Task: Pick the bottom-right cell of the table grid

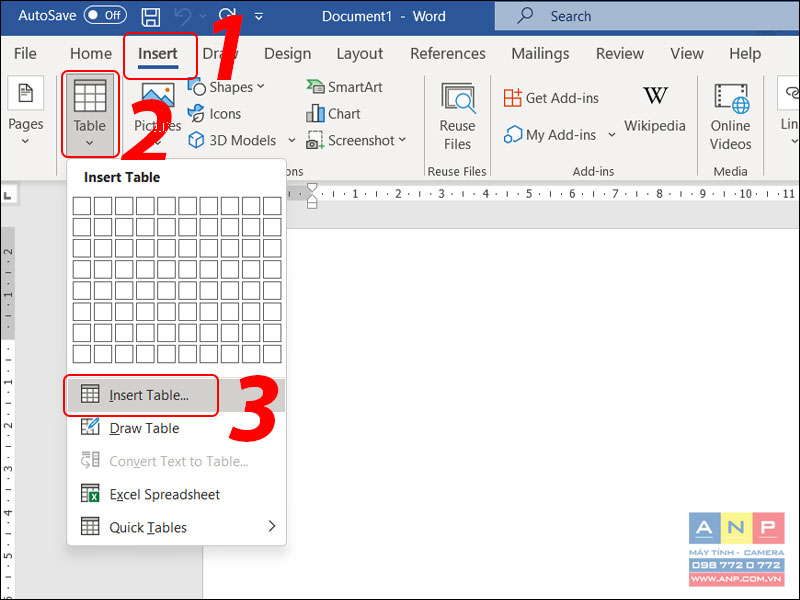Action: [x=272, y=354]
